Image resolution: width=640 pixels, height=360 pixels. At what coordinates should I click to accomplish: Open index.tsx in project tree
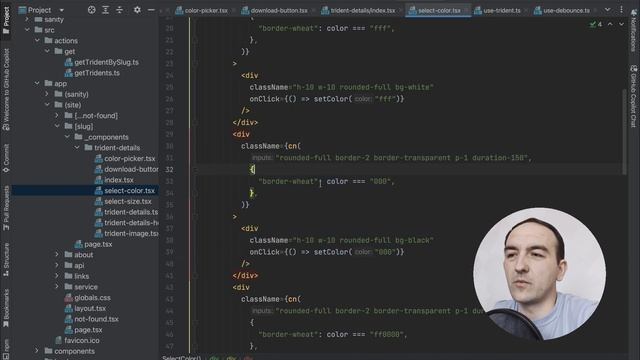[x=114, y=180]
